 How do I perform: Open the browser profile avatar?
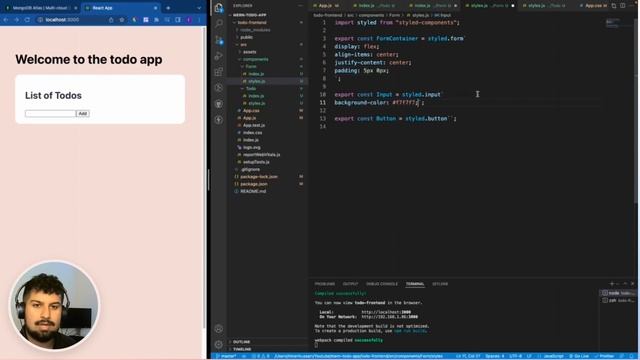[x=189, y=20]
